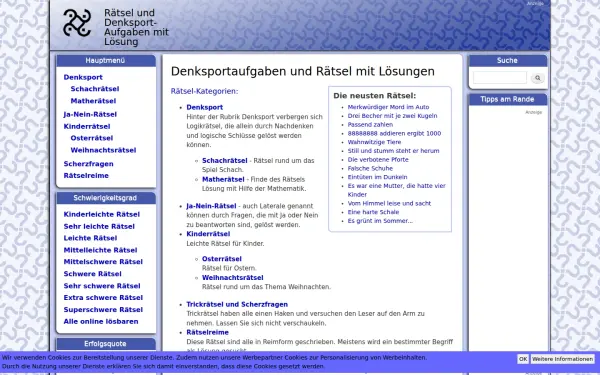Image resolution: width=600 pixels, height=375 pixels.
Task: Click the site logo emblem in header
Action: click(x=77, y=23)
